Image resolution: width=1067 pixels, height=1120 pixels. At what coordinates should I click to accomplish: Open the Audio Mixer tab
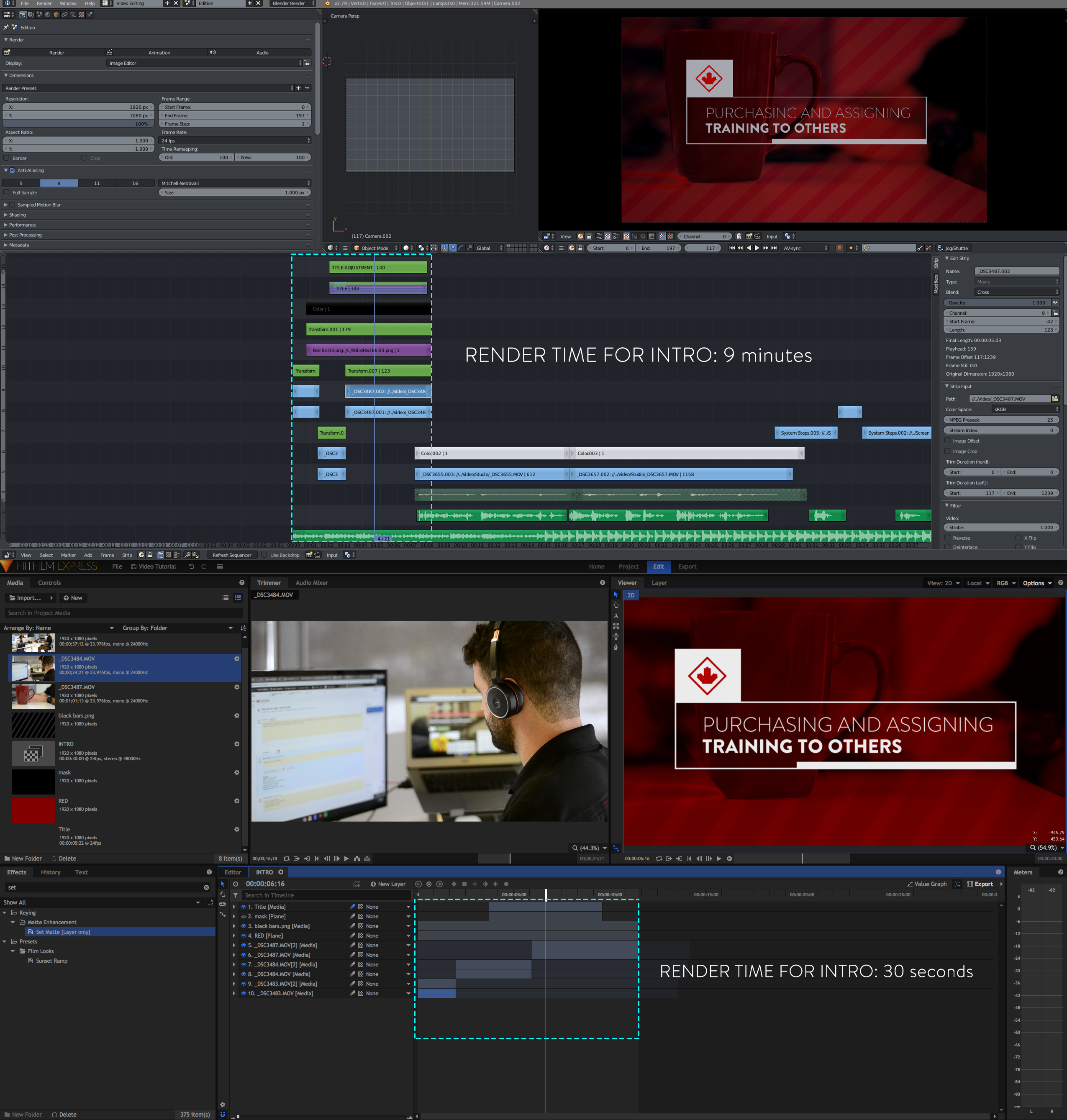click(x=311, y=582)
